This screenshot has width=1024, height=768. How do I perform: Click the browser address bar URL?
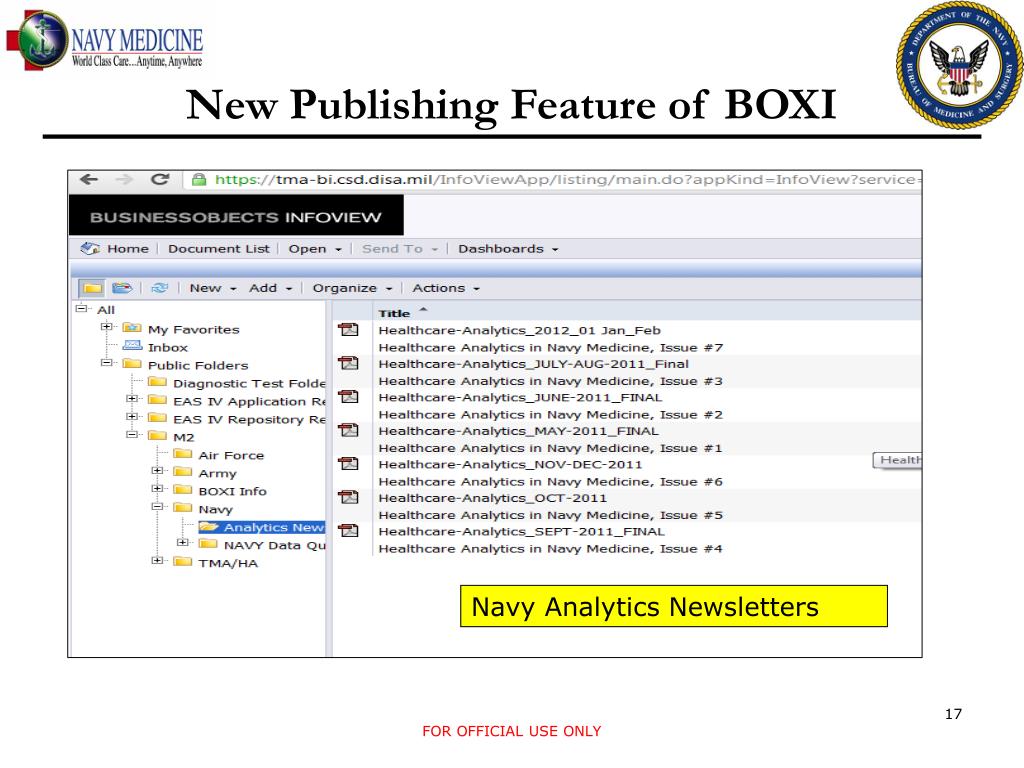(568, 180)
